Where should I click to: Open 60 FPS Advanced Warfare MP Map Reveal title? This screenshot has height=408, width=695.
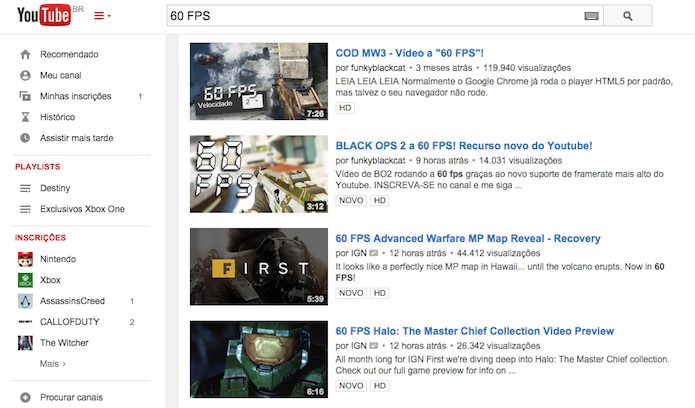[x=468, y=239]
